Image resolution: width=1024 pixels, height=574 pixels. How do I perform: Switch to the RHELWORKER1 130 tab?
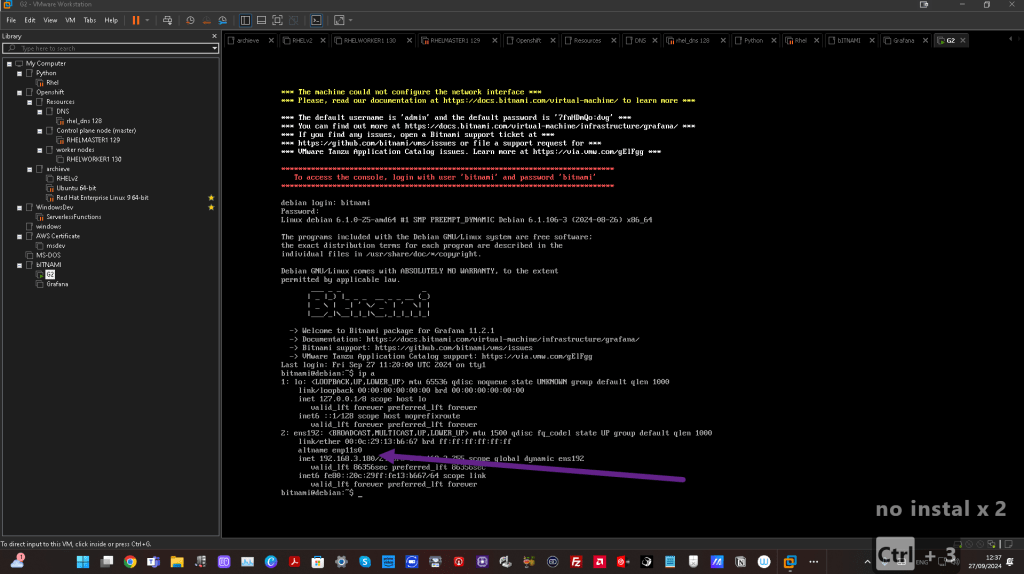point(370,40)
